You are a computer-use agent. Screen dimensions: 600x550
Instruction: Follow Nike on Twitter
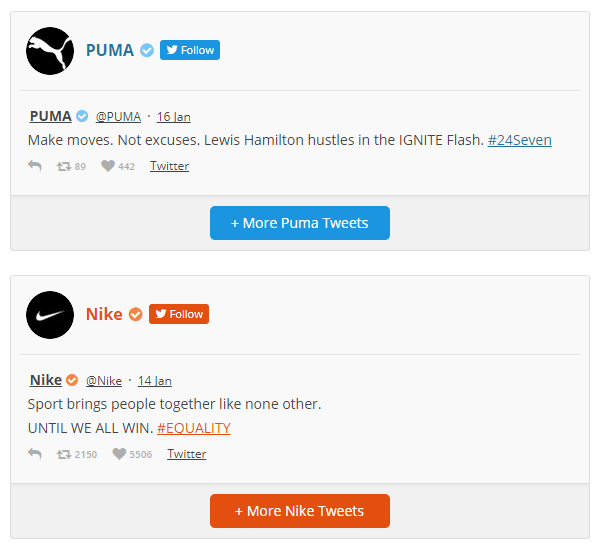tap(179, 314)
